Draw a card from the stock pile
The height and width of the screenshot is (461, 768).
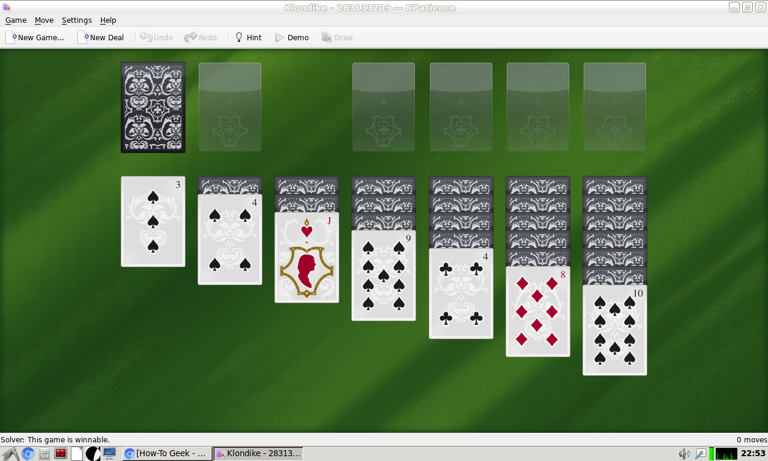(153, 107)
